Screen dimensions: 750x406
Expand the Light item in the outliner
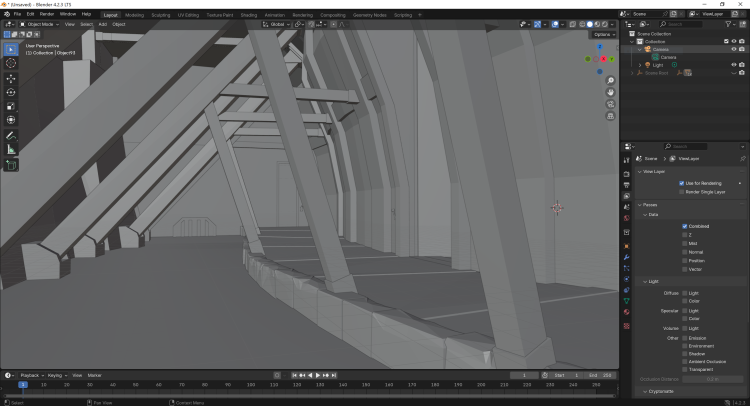coord(640,65)
